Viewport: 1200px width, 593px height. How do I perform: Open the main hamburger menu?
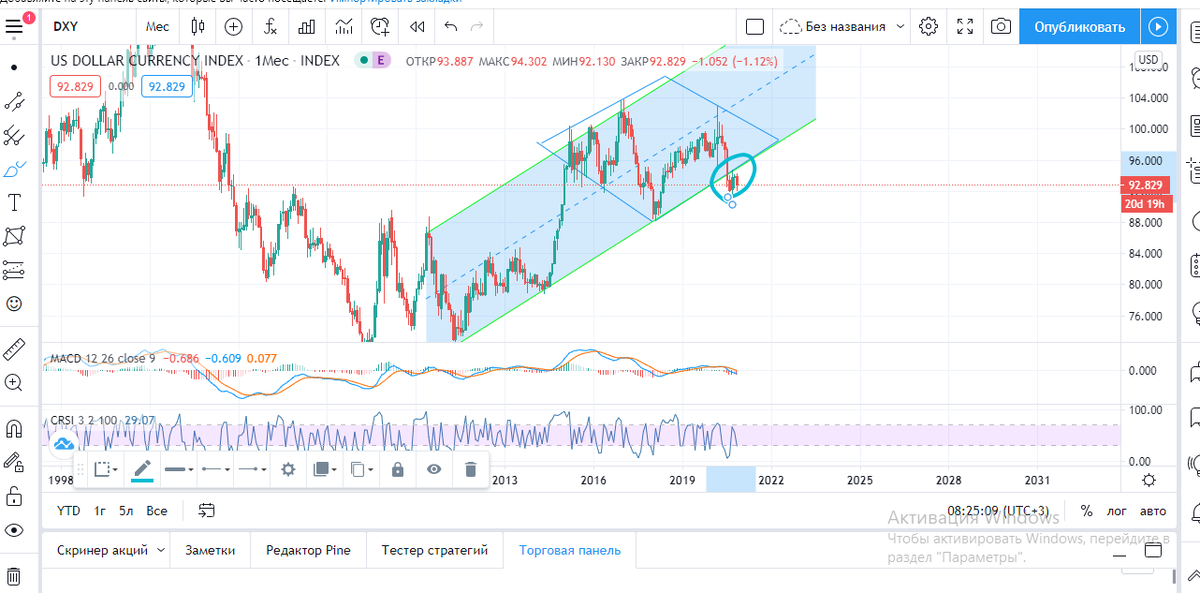click(14, 26)
